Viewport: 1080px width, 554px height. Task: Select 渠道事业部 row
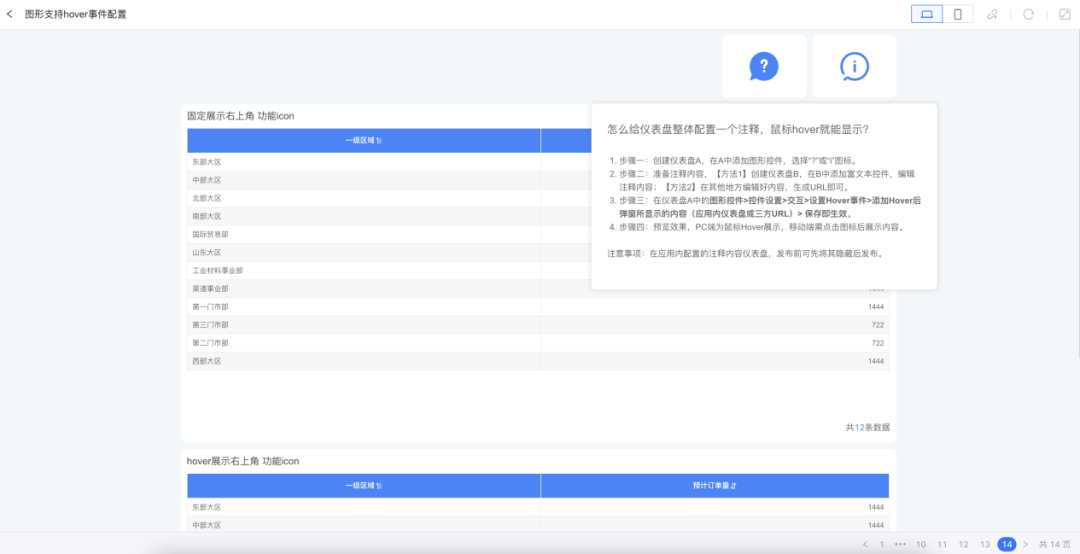tap(538, 289)
